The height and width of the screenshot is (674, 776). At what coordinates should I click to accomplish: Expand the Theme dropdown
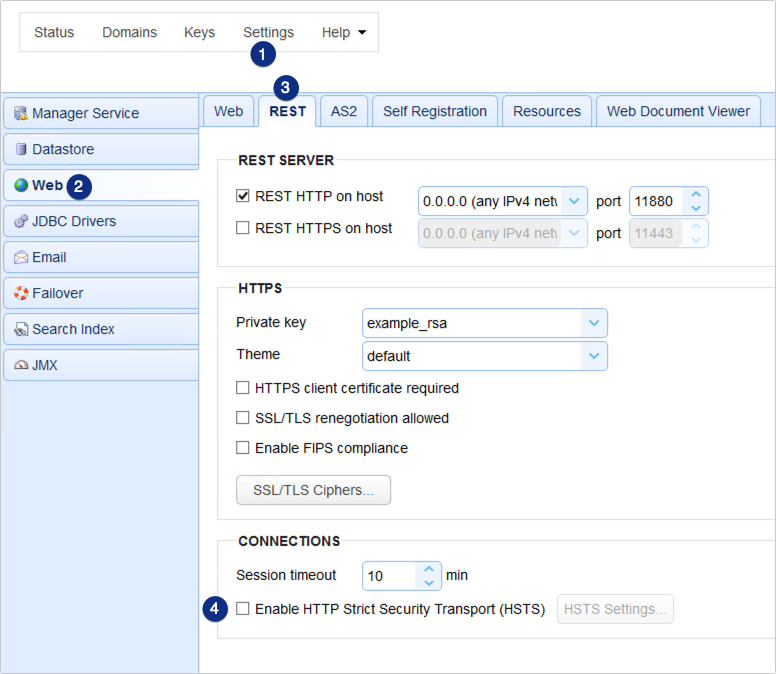pos(594,355)
